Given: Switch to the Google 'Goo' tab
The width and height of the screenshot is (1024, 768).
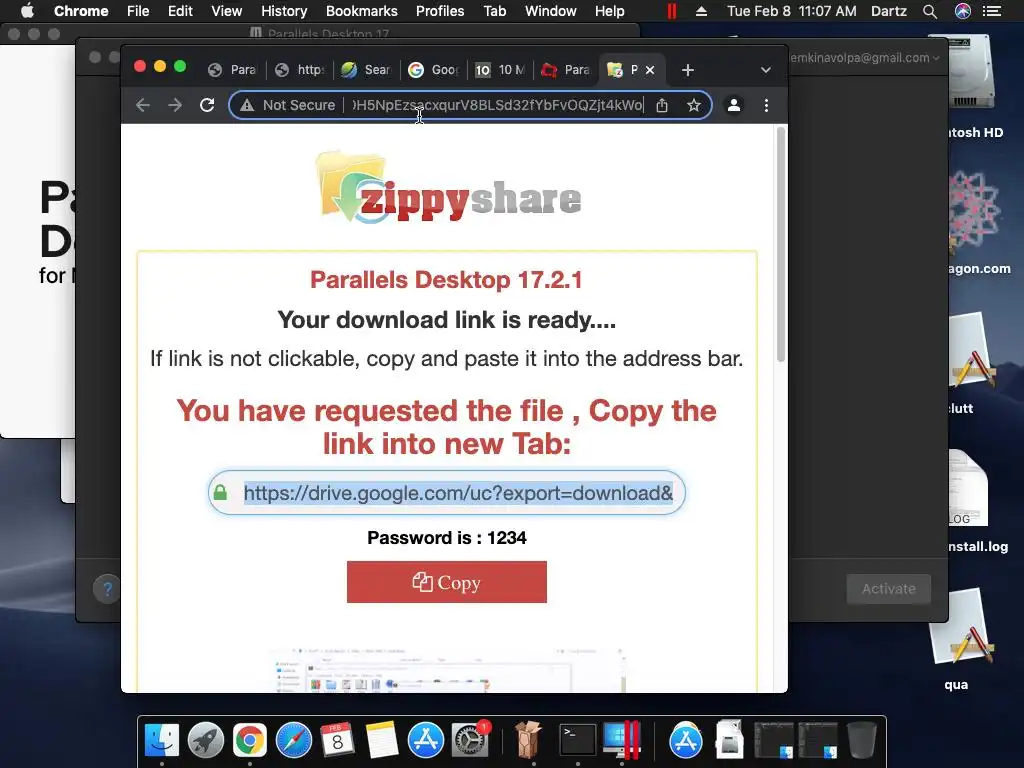Looking at the screenshot, I should click(x=434, y=70).
